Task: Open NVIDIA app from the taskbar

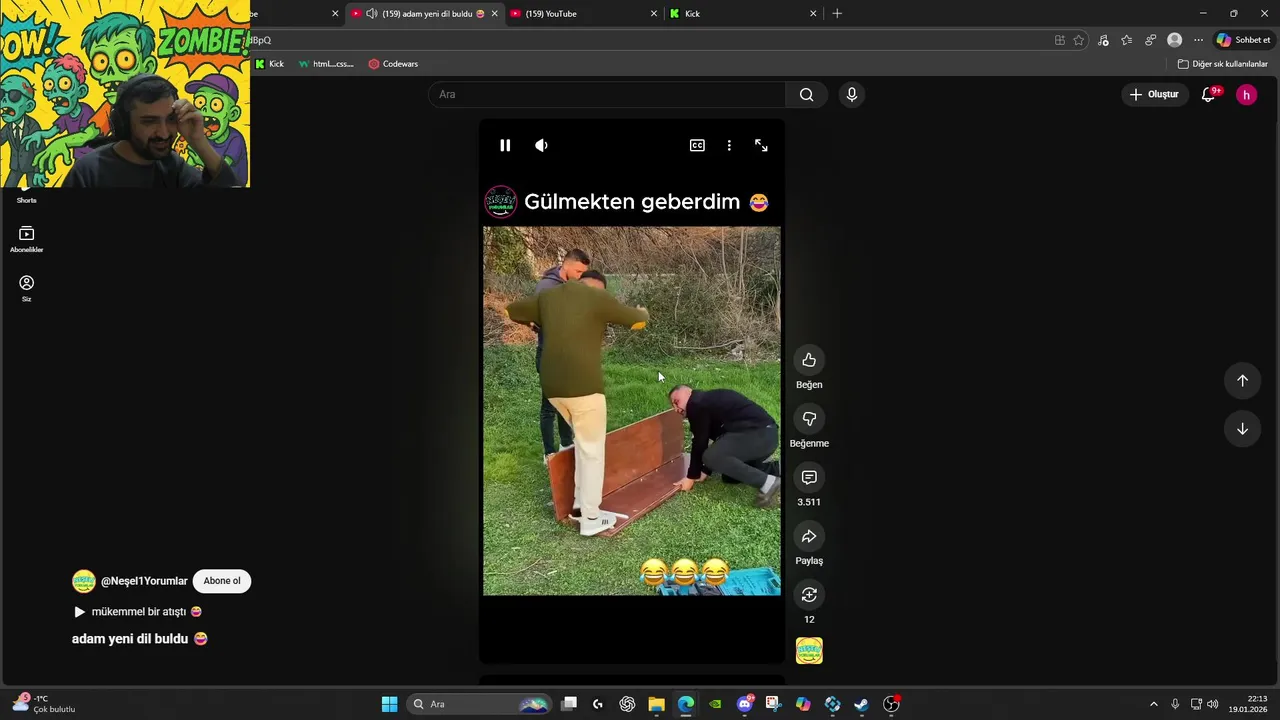Action: 715,704
